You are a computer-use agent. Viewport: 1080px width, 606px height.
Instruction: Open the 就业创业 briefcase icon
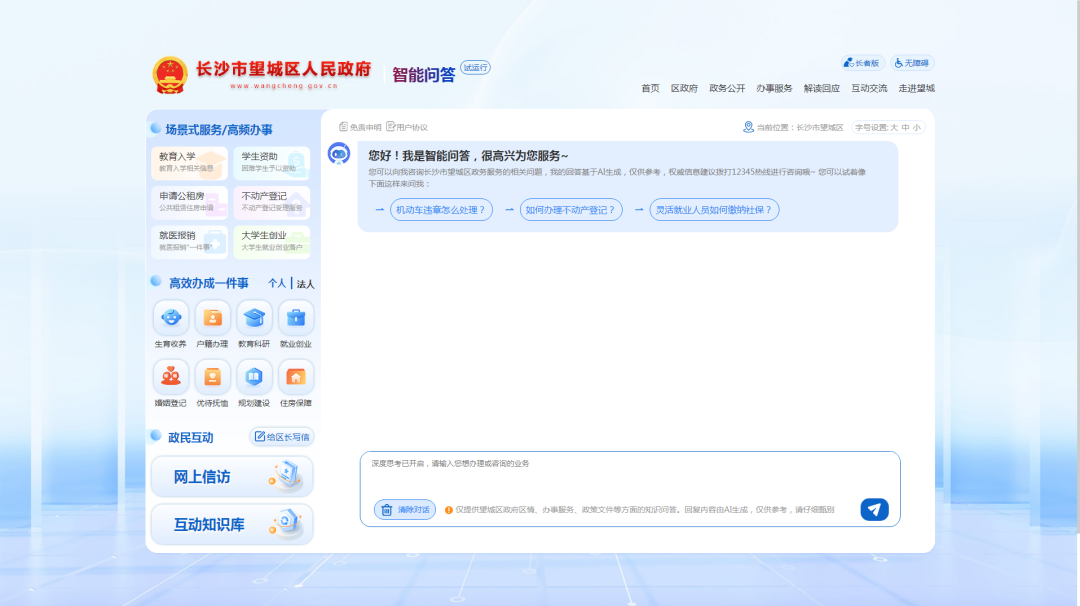point(296,318)
